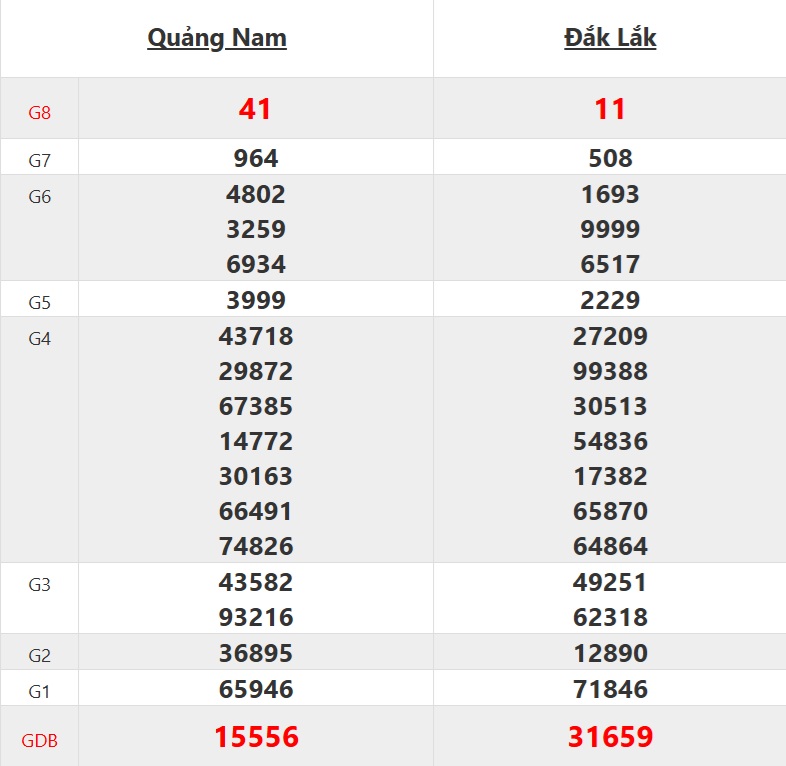Click Đắk Lắk G8 number 11
Image resolution: width=786 pixels, height=766 pixels.
pos(610,109)
